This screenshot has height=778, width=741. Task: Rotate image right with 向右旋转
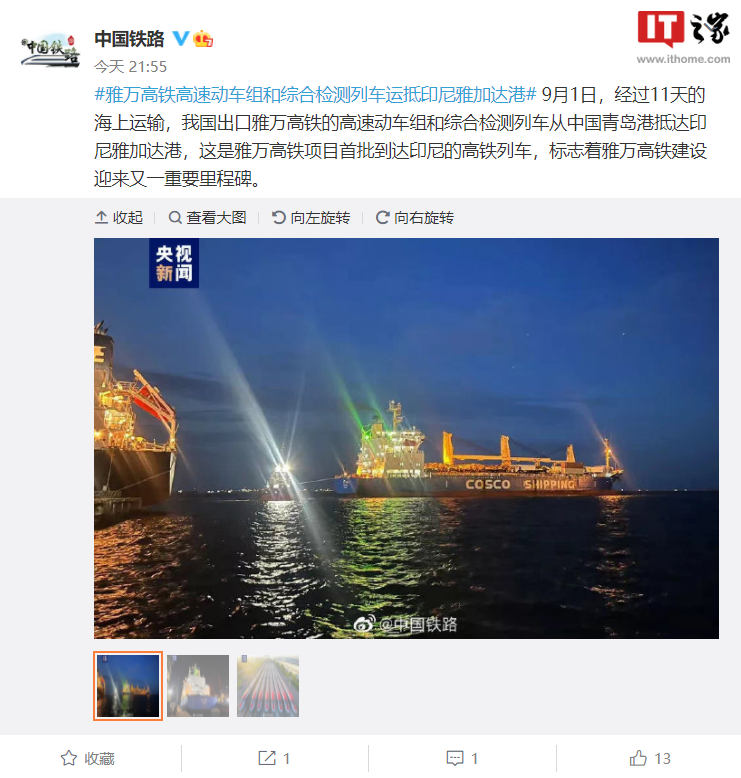coord(414,217)
